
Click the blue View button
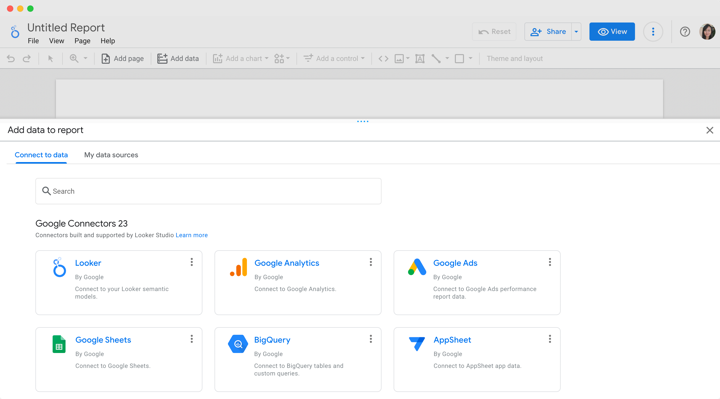tap(612, 32)
